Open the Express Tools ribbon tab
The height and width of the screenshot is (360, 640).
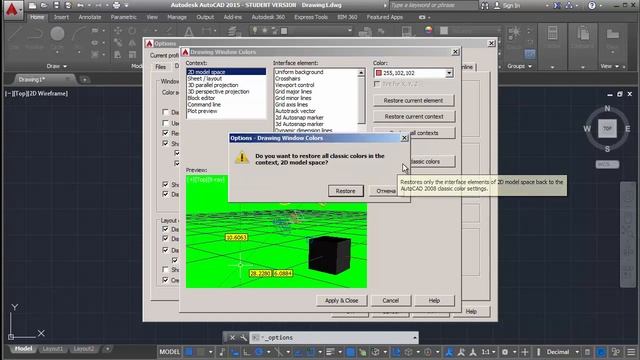click(x=311, y=17)
